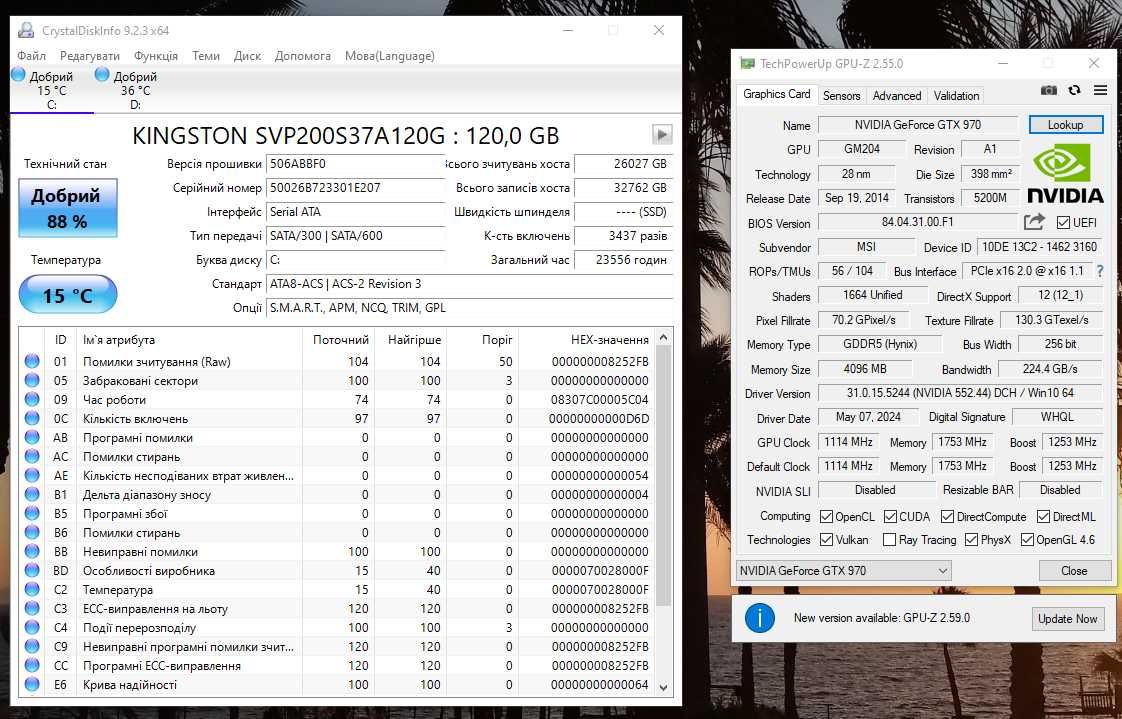Click the firmware version field 506ABBF0
This screenshot has height=719, width=1122.
tap(355, 164)
